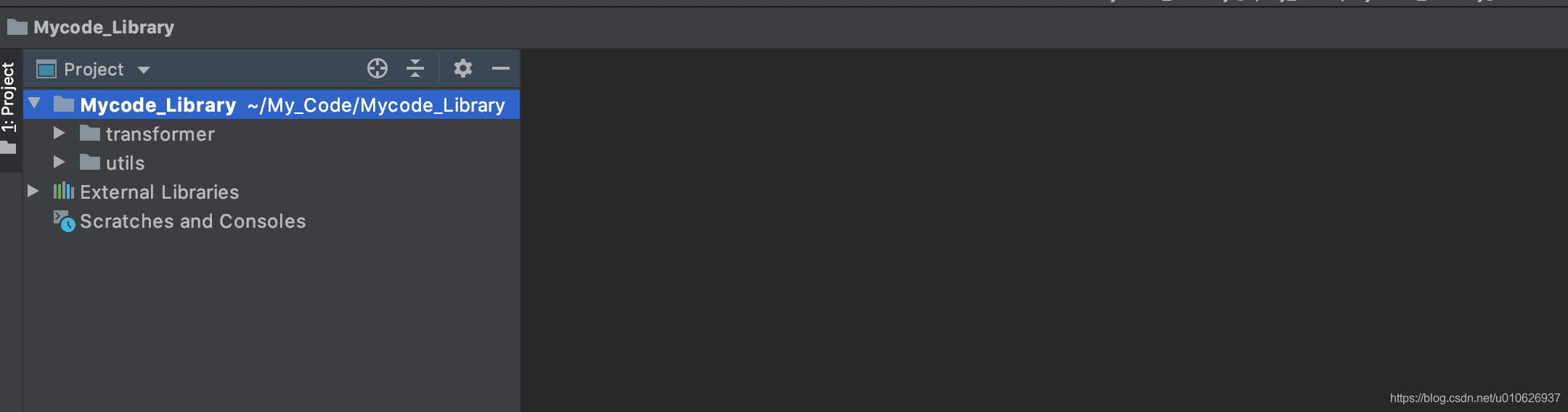The height and width of the screenshot is (412, 1568).
Task: Click the Project view window icon in the header
Action: (46, 69)
